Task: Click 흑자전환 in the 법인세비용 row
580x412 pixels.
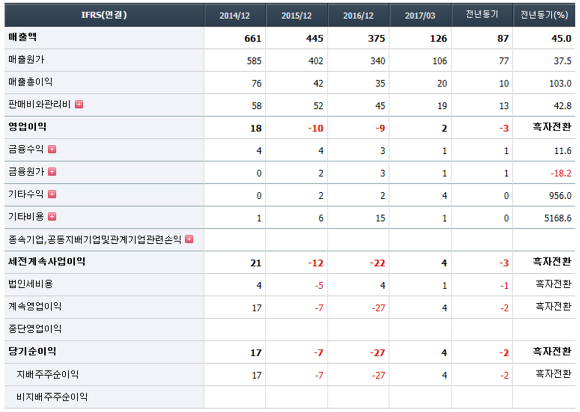Action: click(553, 284)
